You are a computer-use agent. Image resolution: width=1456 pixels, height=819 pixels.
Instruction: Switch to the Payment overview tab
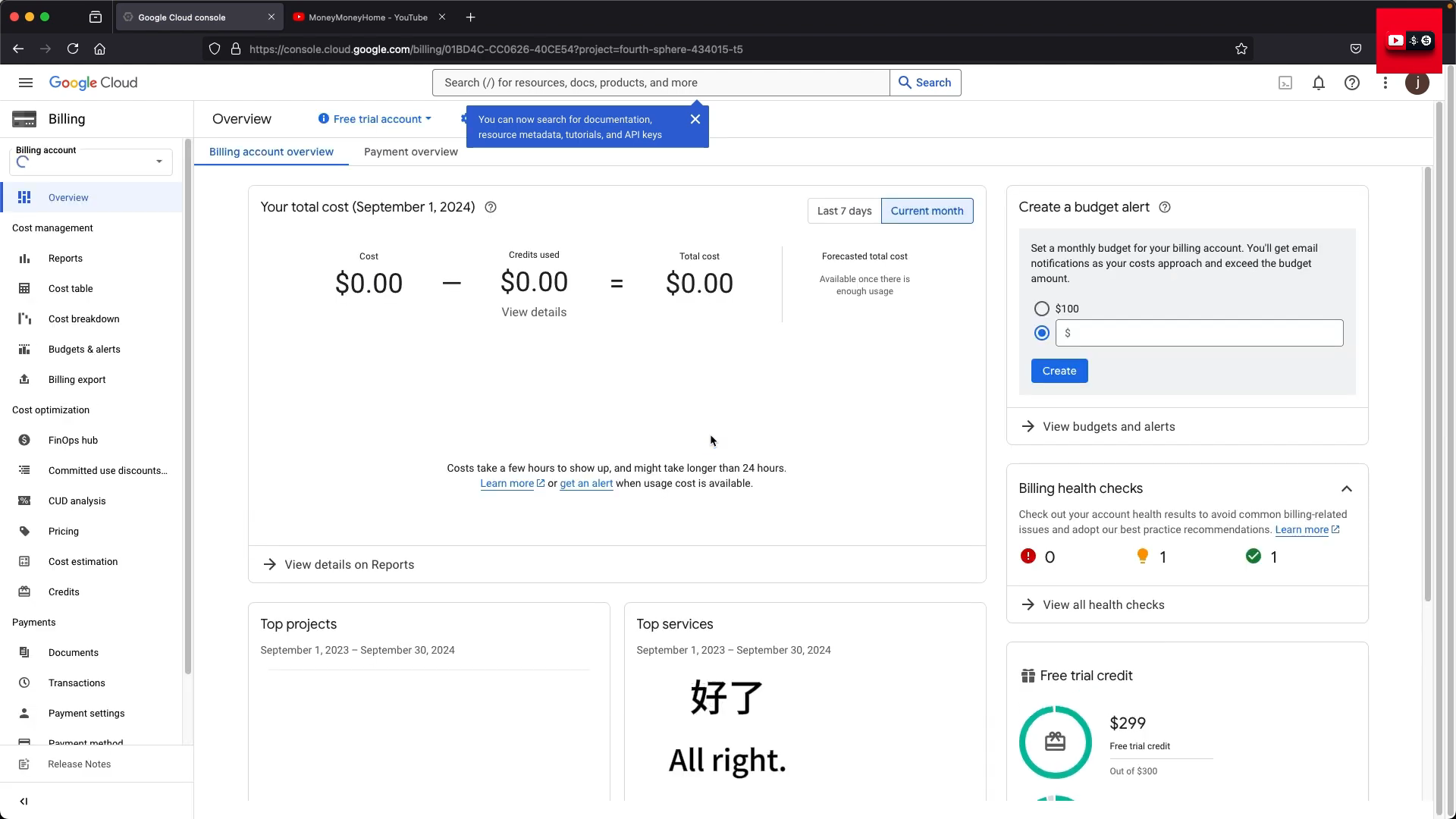point(411,152)
